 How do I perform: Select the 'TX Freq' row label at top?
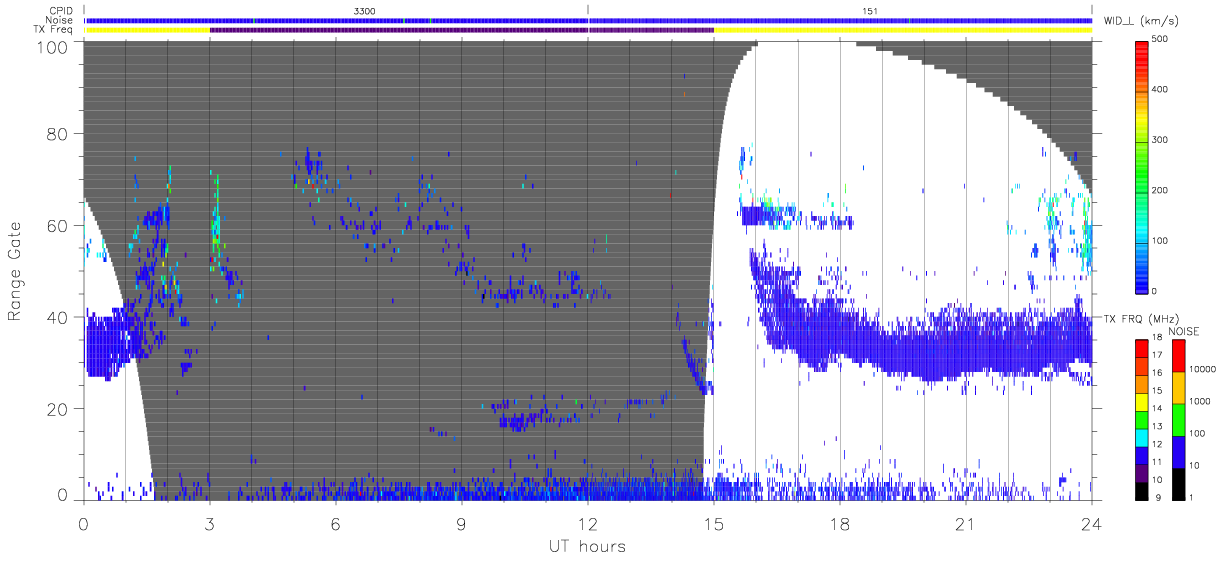pyautogui.click(x=54, y=30)
